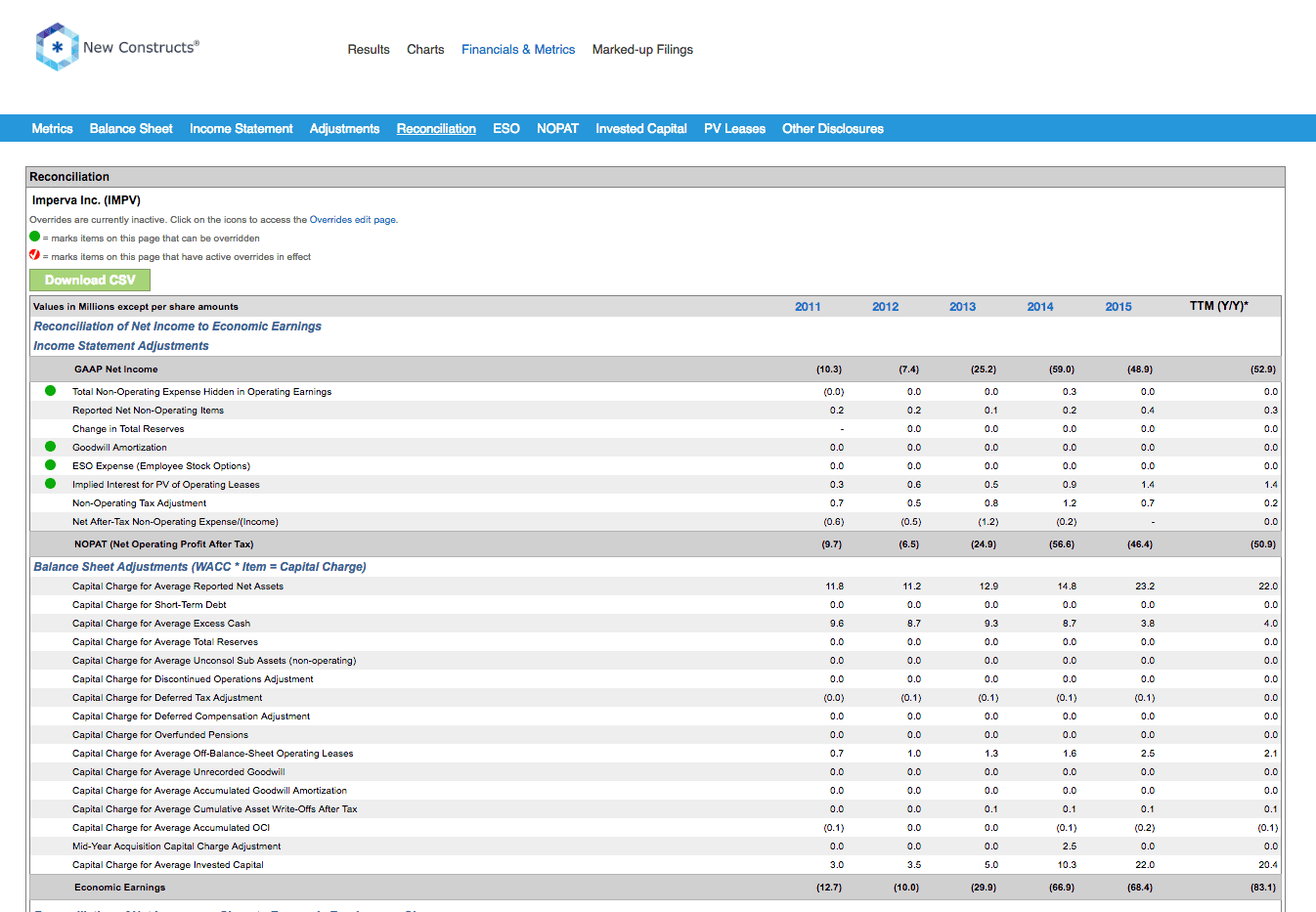Open Financials & Metrics section
Screen dimensions: 1316x912
click(x=518, y=50)
